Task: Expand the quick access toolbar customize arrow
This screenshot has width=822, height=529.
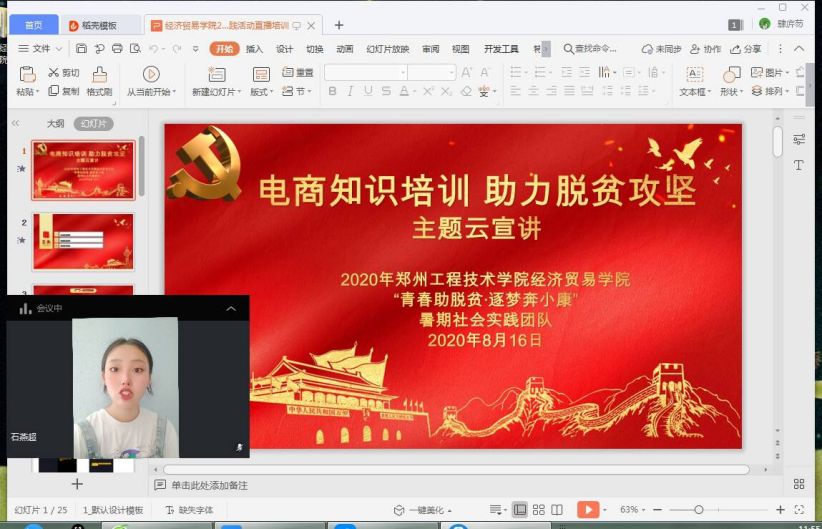Action: pos(196,49)
